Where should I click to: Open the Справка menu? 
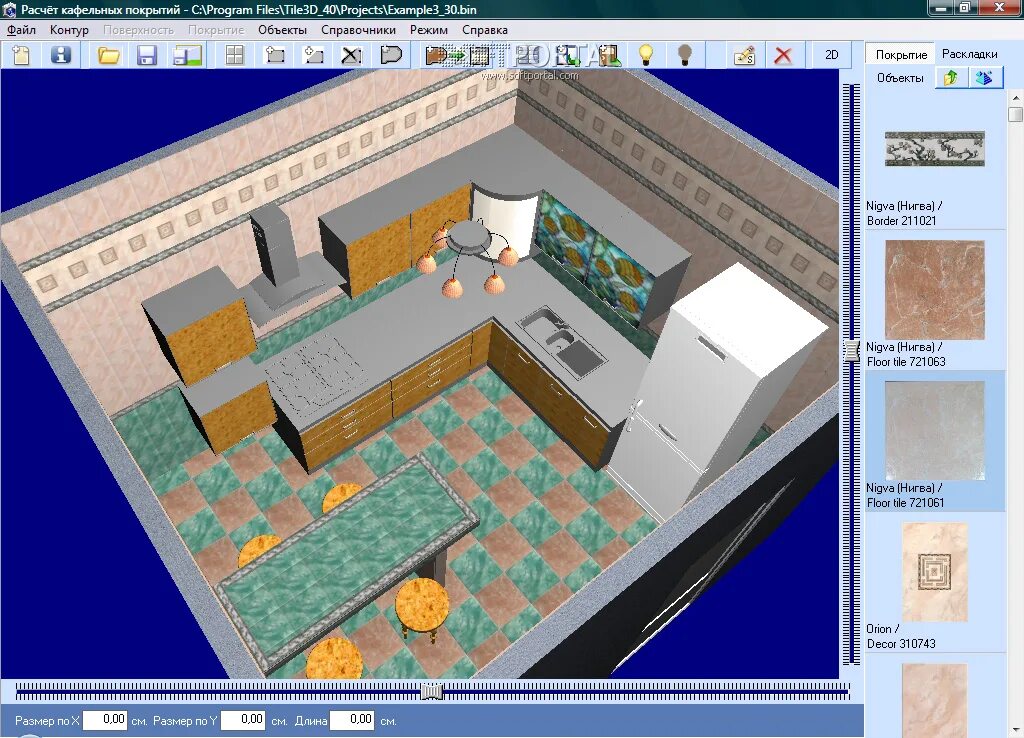485,30
